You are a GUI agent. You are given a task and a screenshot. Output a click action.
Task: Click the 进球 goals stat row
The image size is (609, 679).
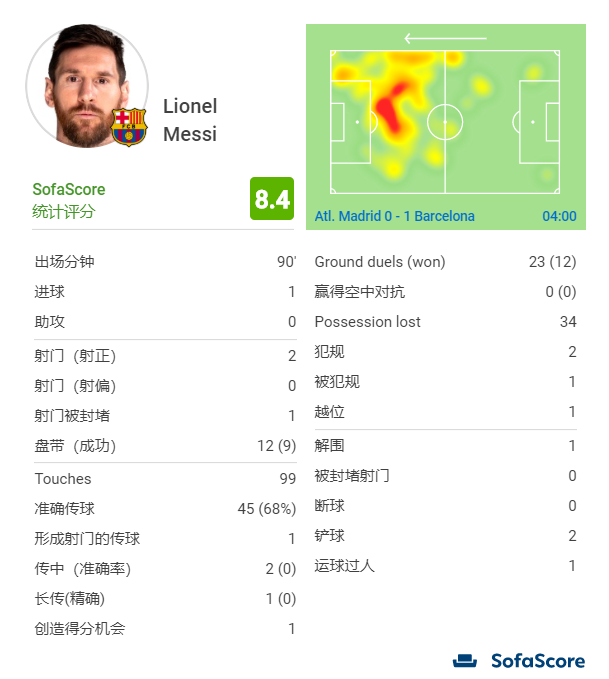pyautogui.click(x=165, y=291)
